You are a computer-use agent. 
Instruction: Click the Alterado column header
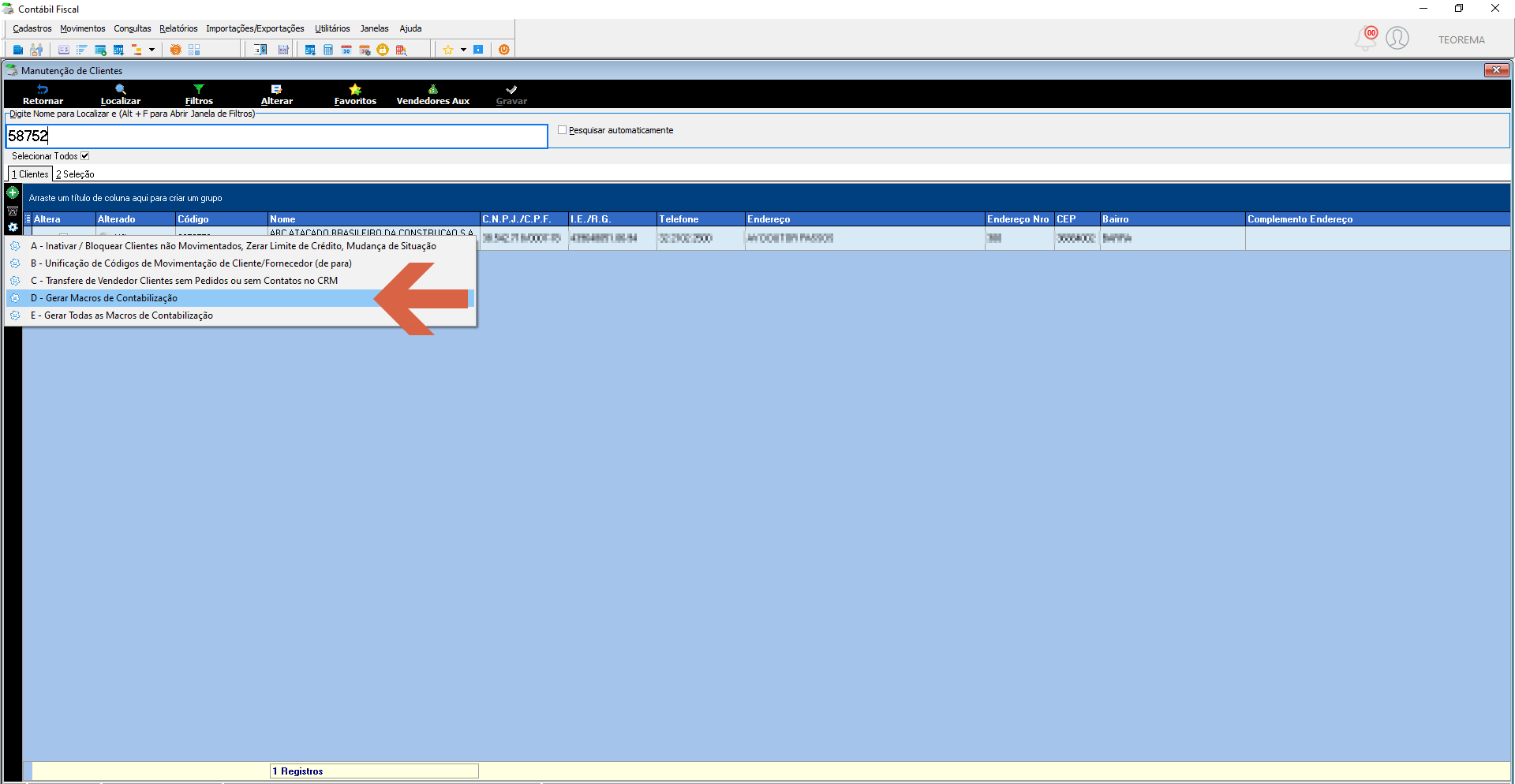tap(135, 219)
